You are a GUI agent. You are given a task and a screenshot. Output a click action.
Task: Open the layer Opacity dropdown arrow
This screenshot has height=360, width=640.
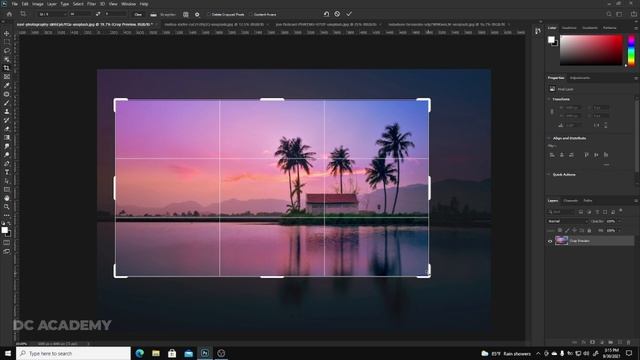click(620, 221)
